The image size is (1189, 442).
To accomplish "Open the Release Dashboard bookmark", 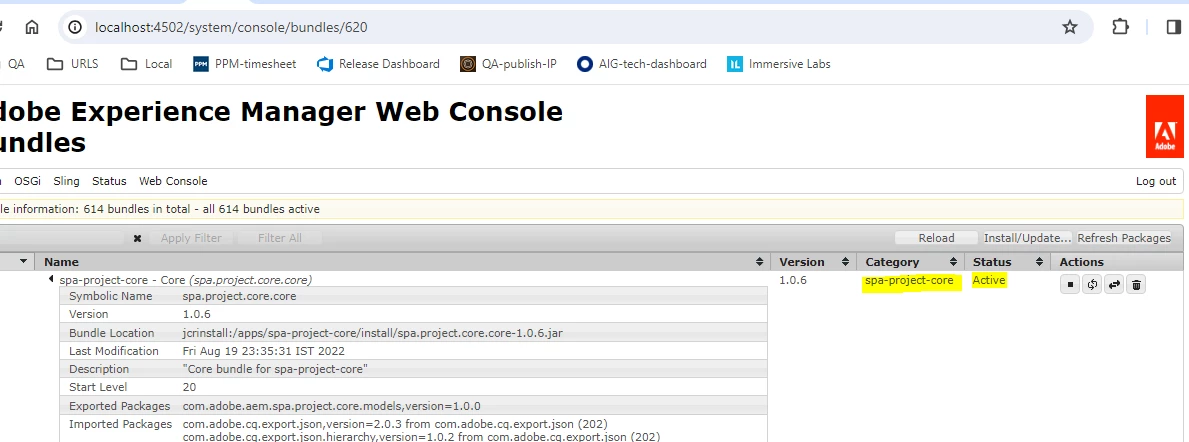I will (378, 64).
